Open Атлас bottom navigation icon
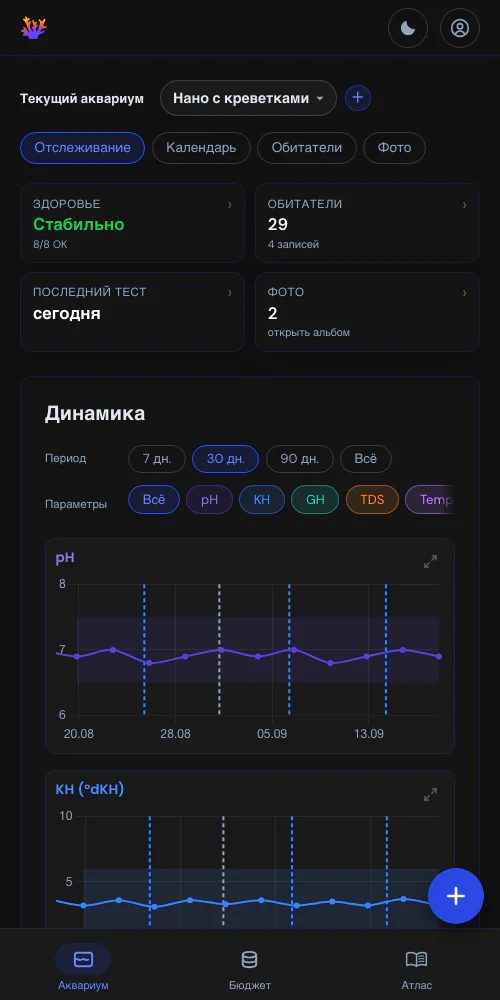500x1000 pixels. click(x=416, y=959)
